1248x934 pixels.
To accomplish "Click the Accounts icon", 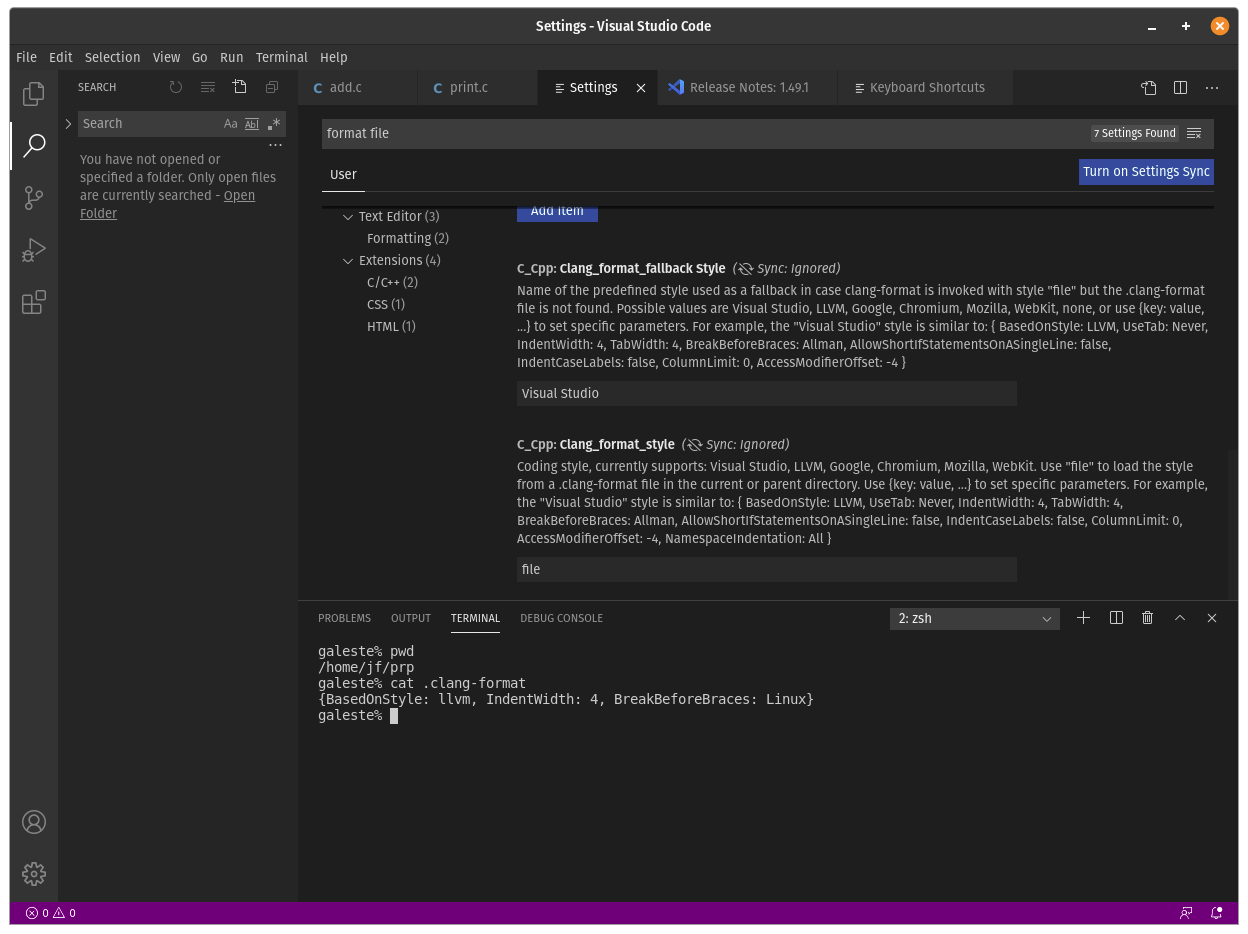I will (x=34, y=822).
